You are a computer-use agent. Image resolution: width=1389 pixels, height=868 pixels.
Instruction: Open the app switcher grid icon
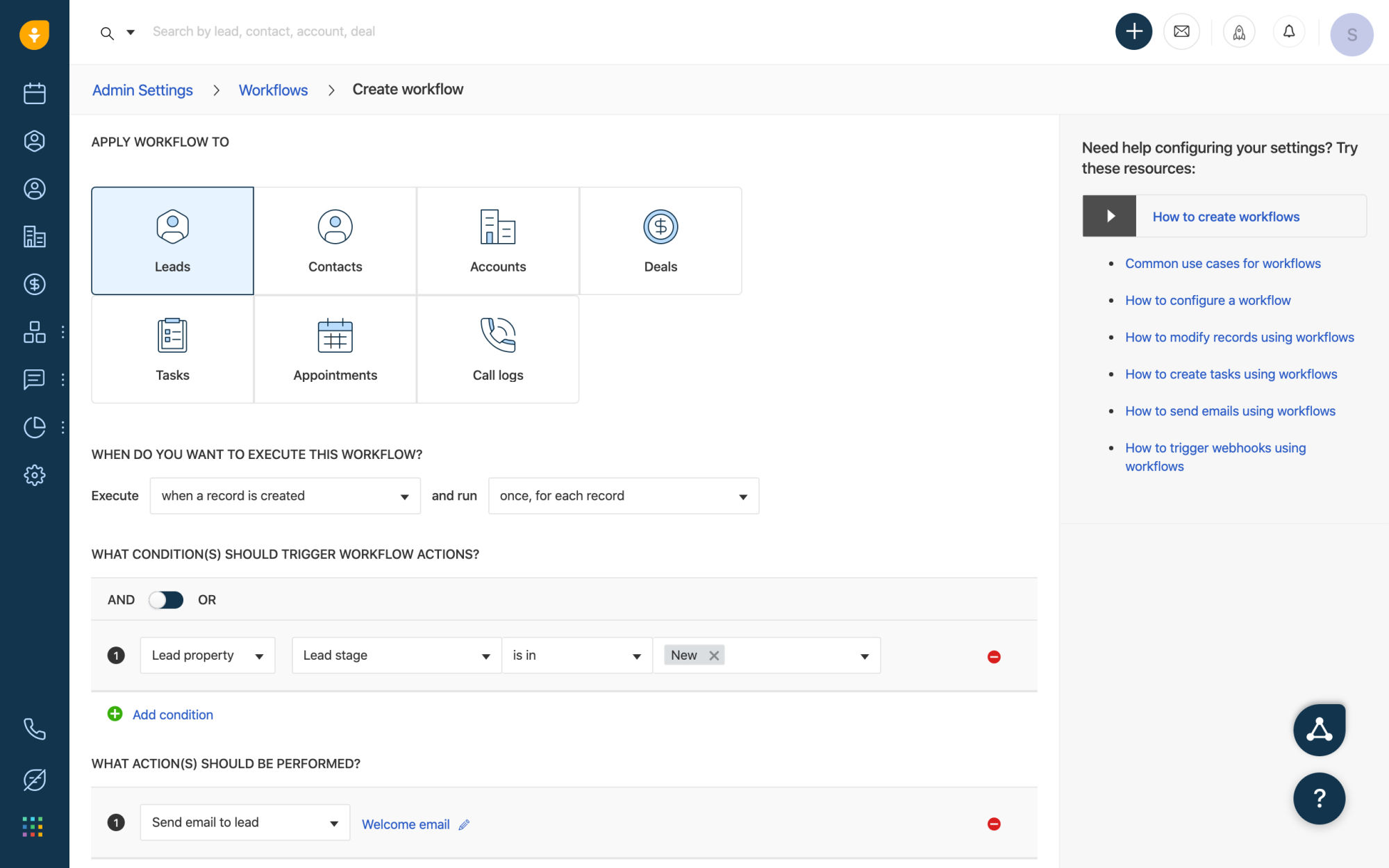point(33,826)
